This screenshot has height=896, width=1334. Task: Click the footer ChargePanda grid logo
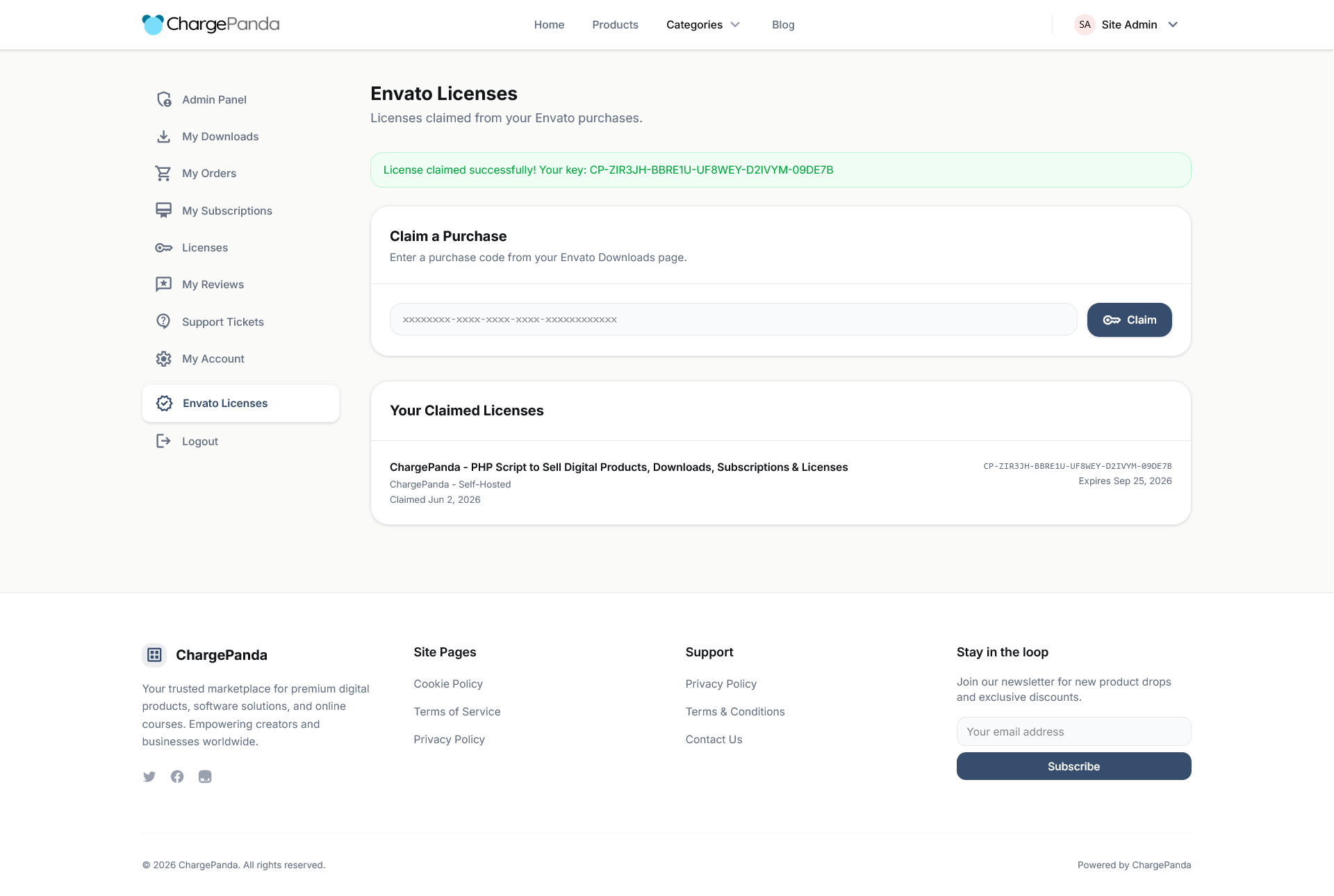[x=154, y=655]
